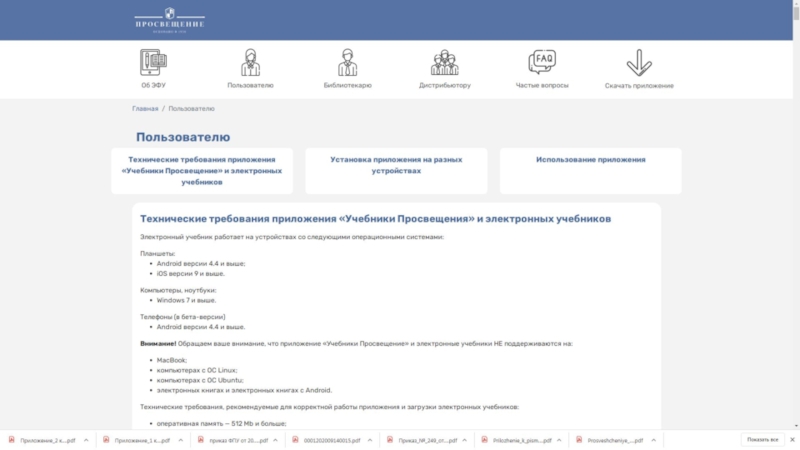Click the text "Android версии 4.4 и выше;" under Планшеты

tap(201, 264)
